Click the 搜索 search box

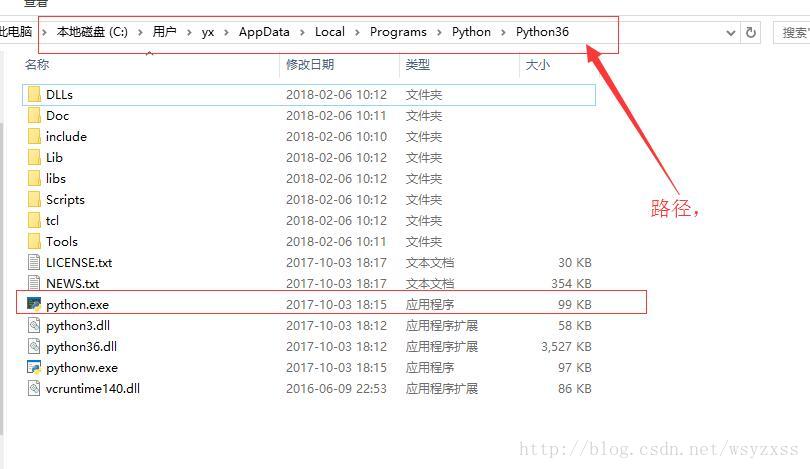[792, 33]
